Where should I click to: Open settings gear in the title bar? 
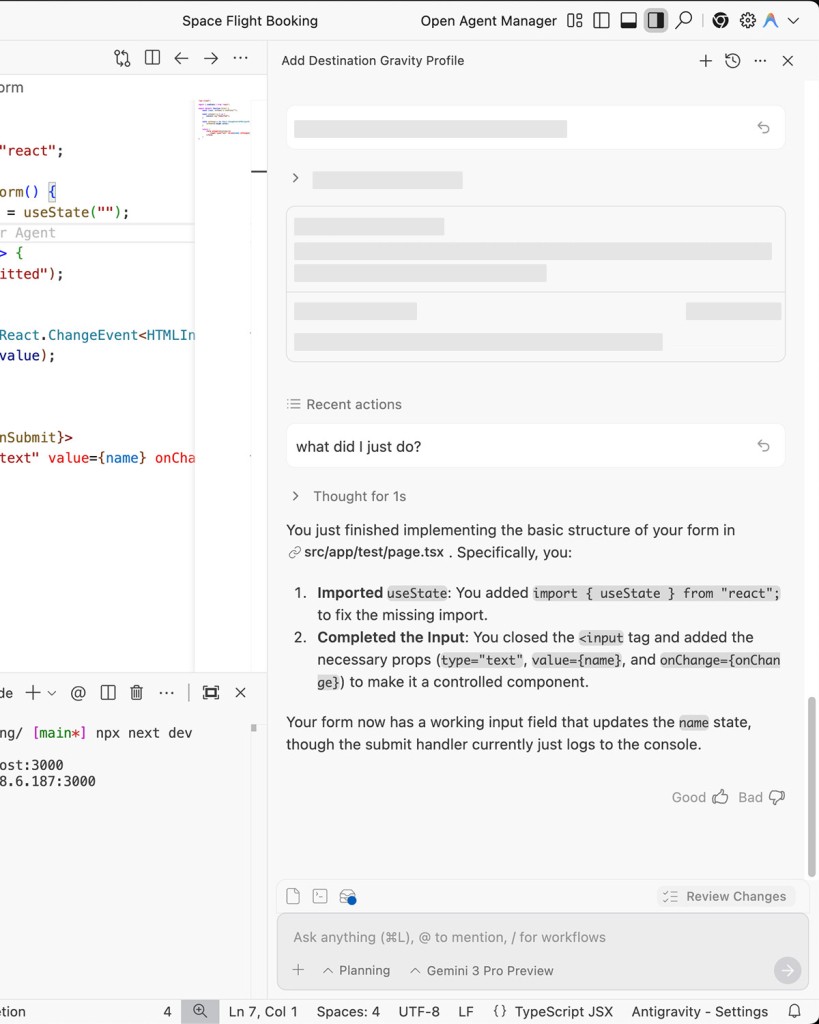[747, 20]
